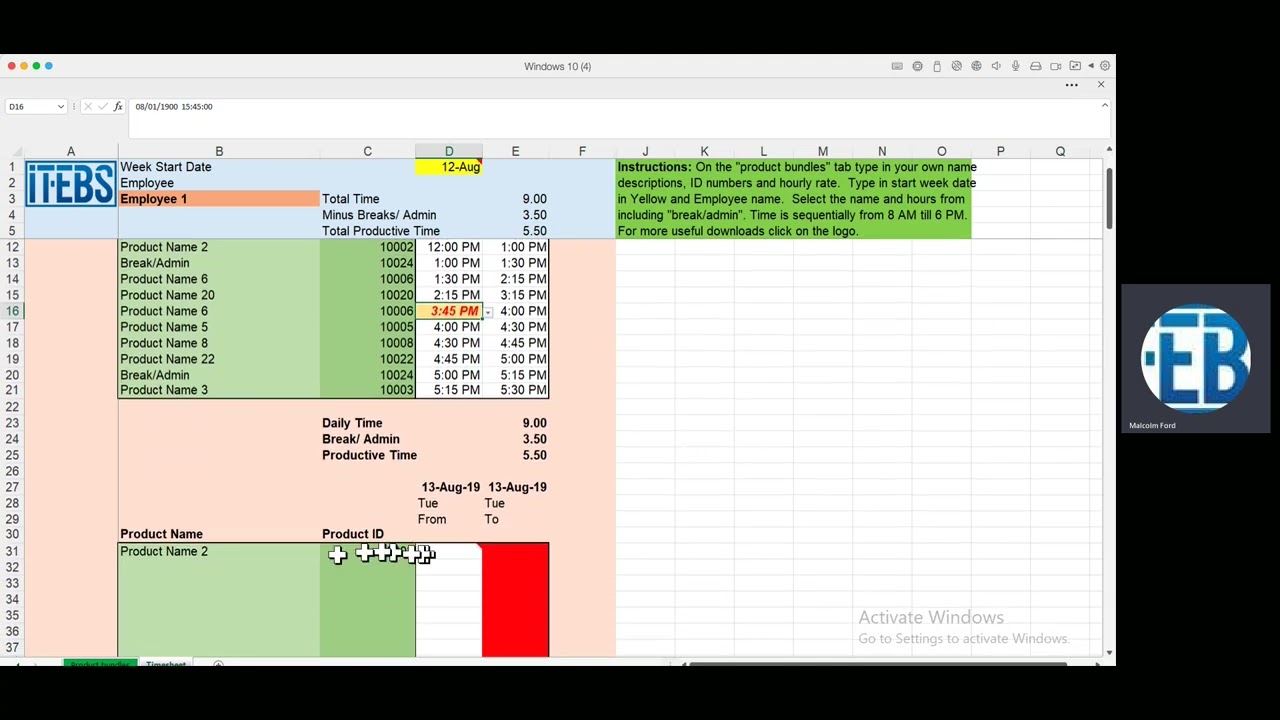Click the Insert Function fx button
This screenshot has width=1280, height=720.
click(x=118, y=106)
